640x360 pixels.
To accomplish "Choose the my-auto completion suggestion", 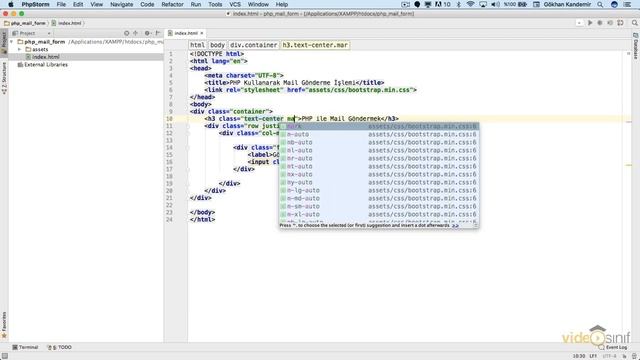I will point(379,182).
